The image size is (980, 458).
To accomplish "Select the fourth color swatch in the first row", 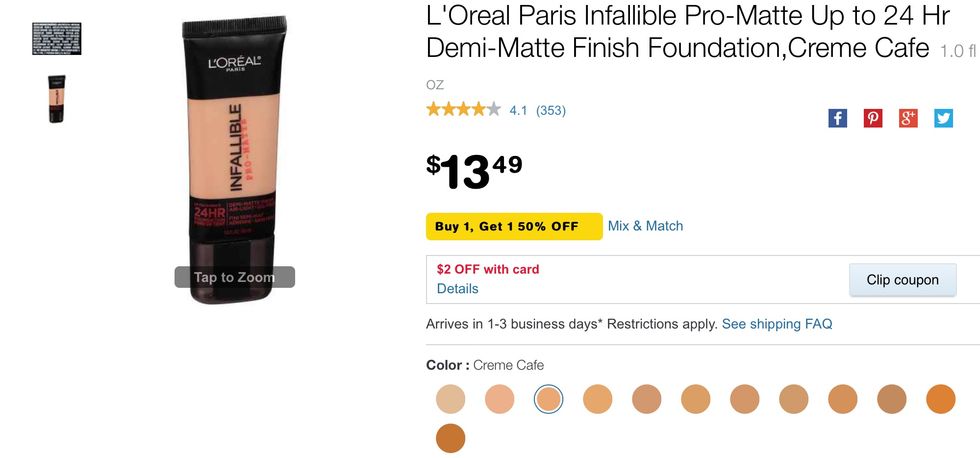I will pyautogui.click(x=598, y=399).
